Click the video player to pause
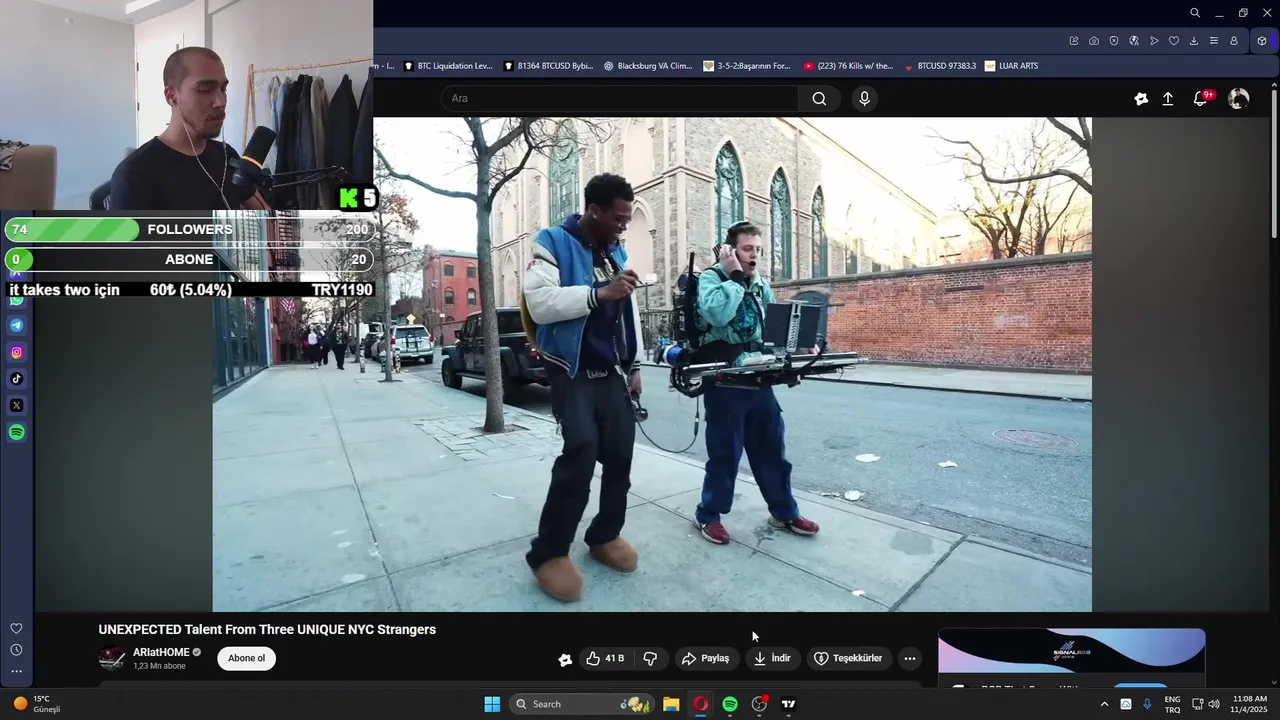Screen dimensions: 1280x720 (652, 364)
